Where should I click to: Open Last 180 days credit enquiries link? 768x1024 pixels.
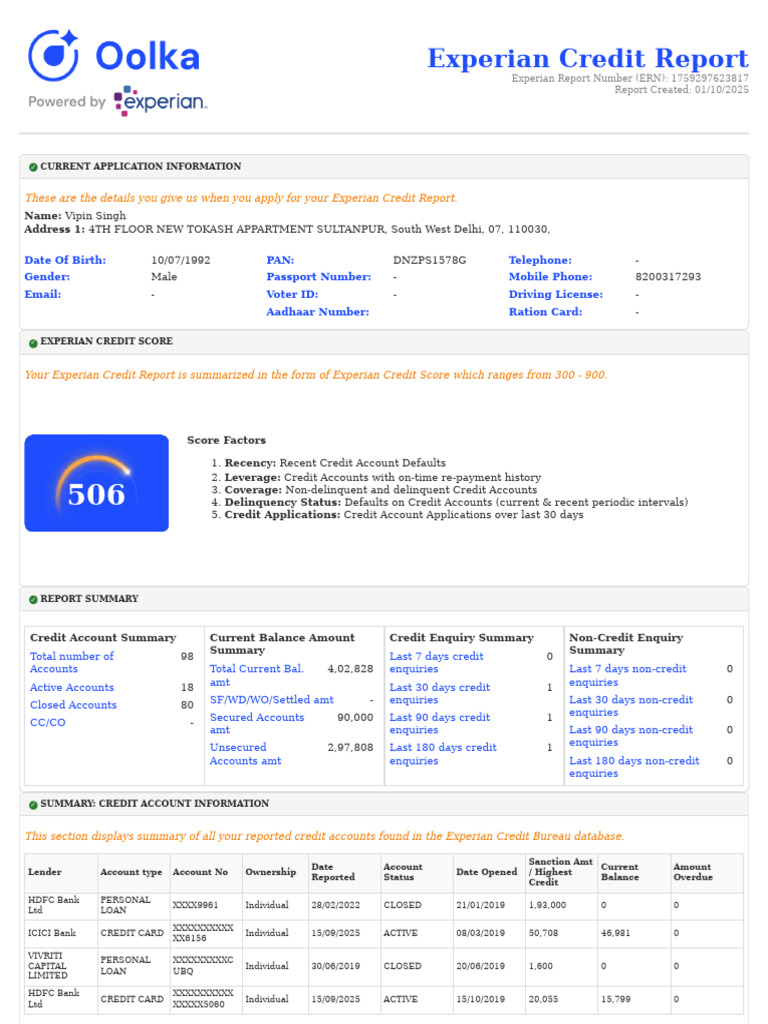443,754
